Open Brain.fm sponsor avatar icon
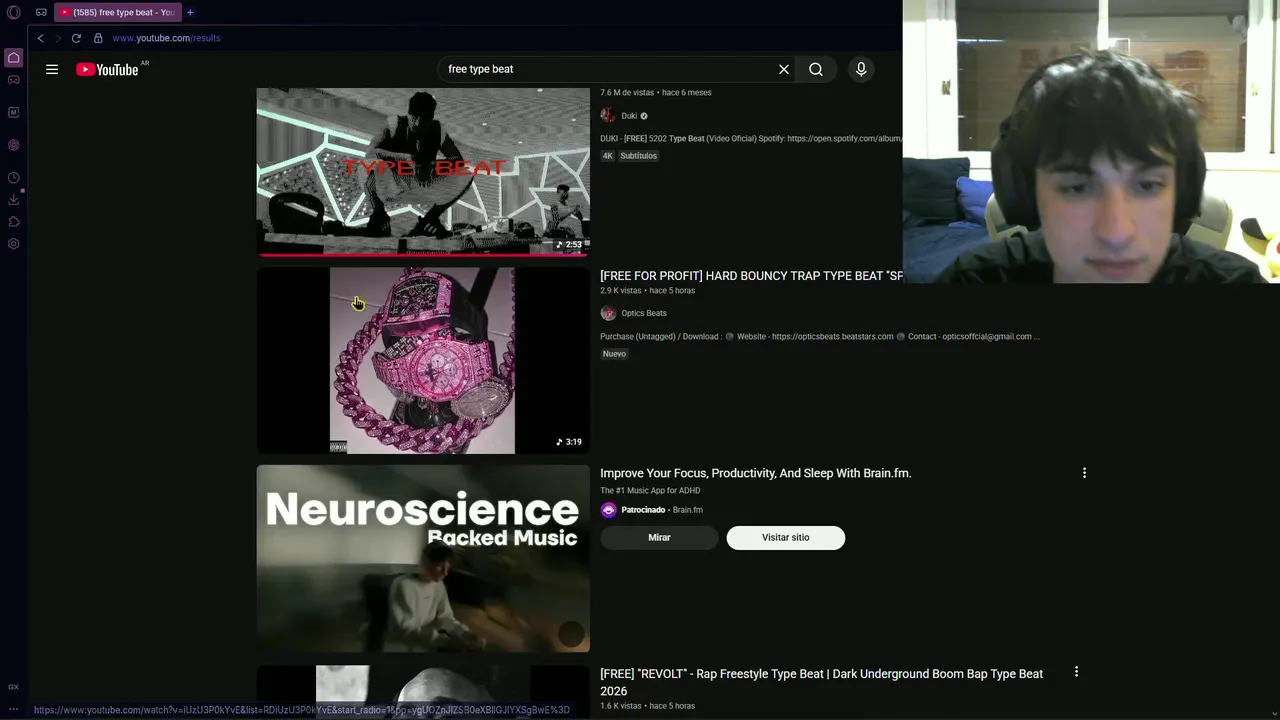 pos(608,510)
